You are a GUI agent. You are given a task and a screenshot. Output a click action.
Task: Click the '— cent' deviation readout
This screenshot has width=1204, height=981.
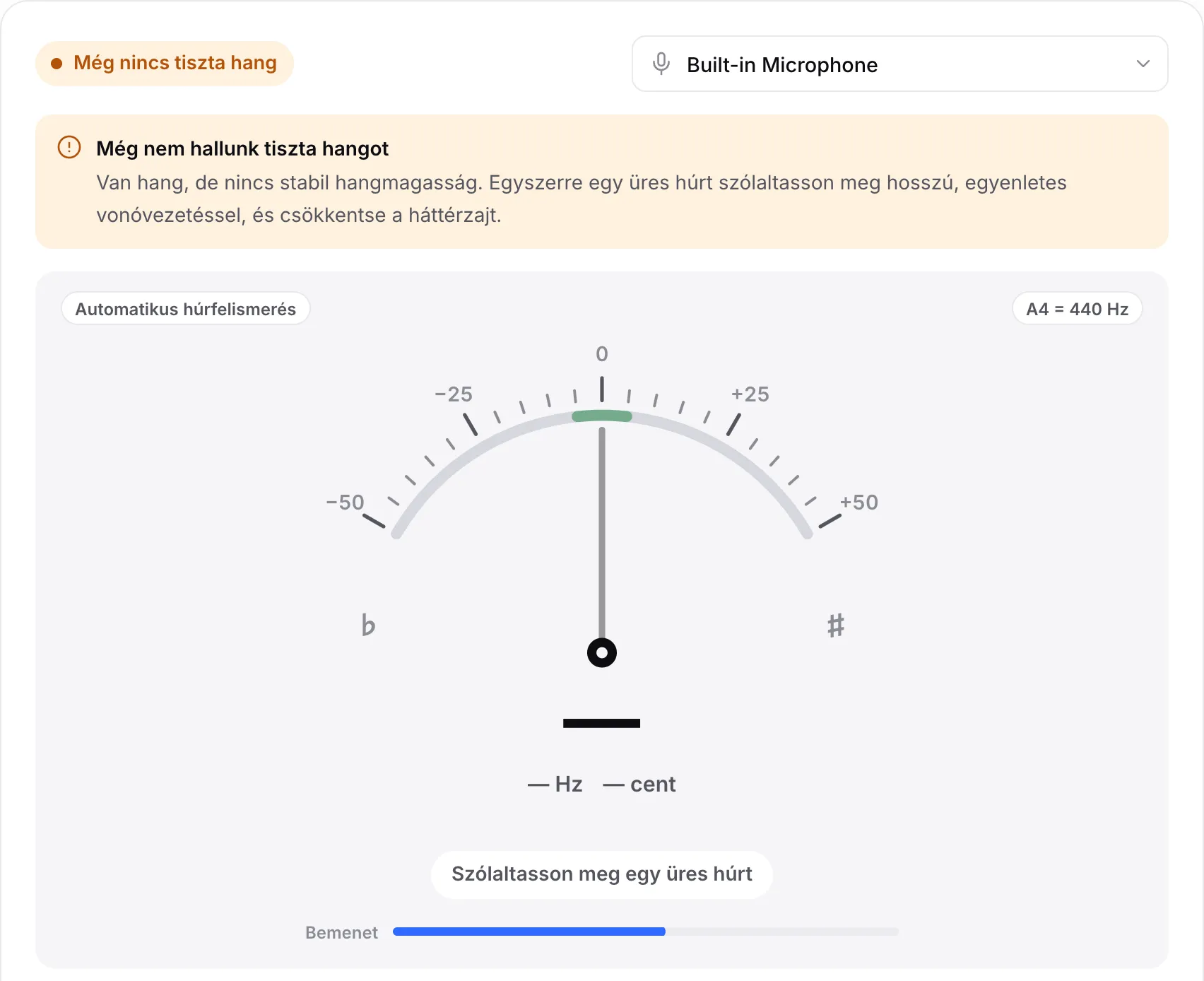point(639,784)
